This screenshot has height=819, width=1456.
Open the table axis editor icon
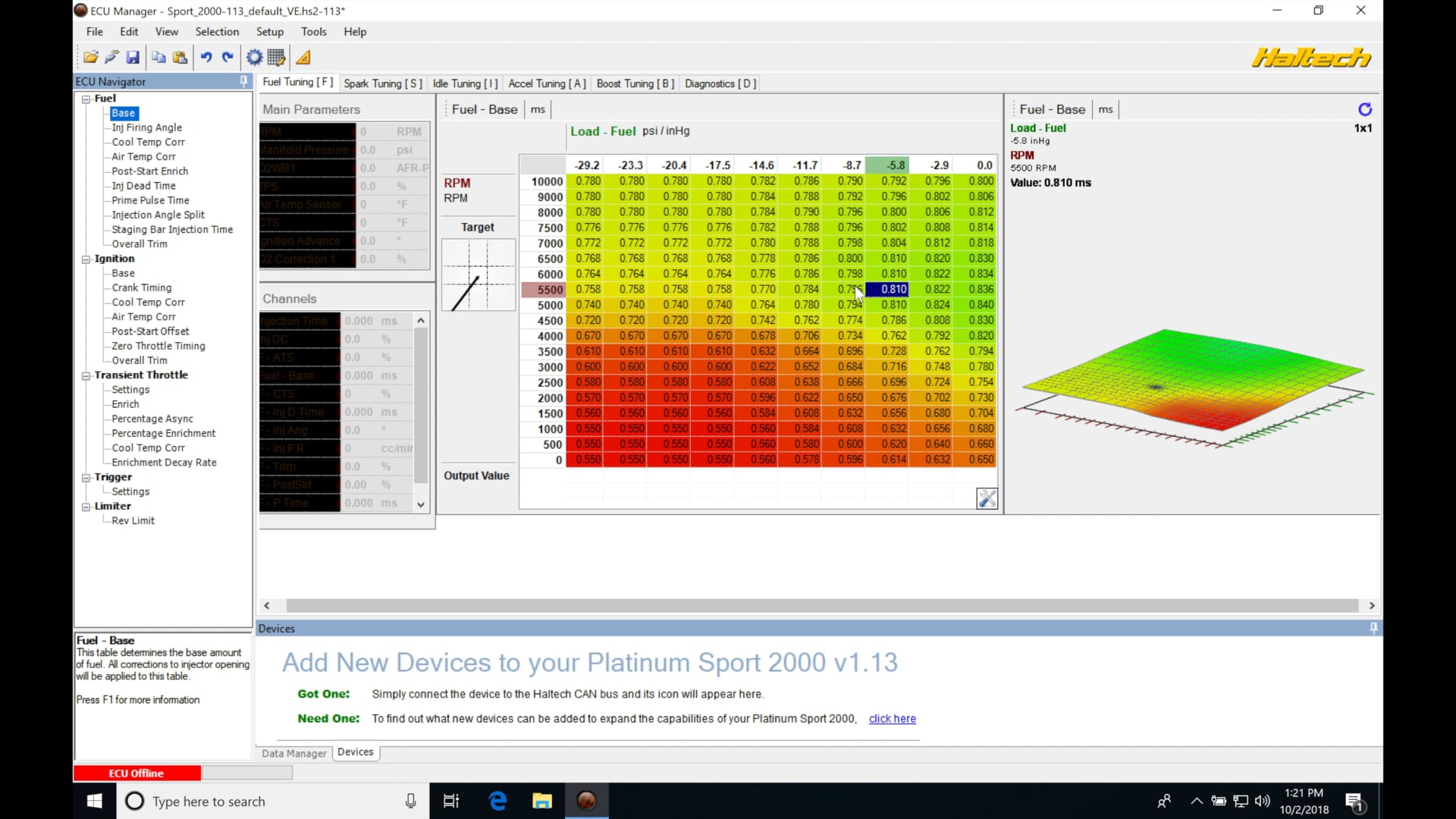276,57
